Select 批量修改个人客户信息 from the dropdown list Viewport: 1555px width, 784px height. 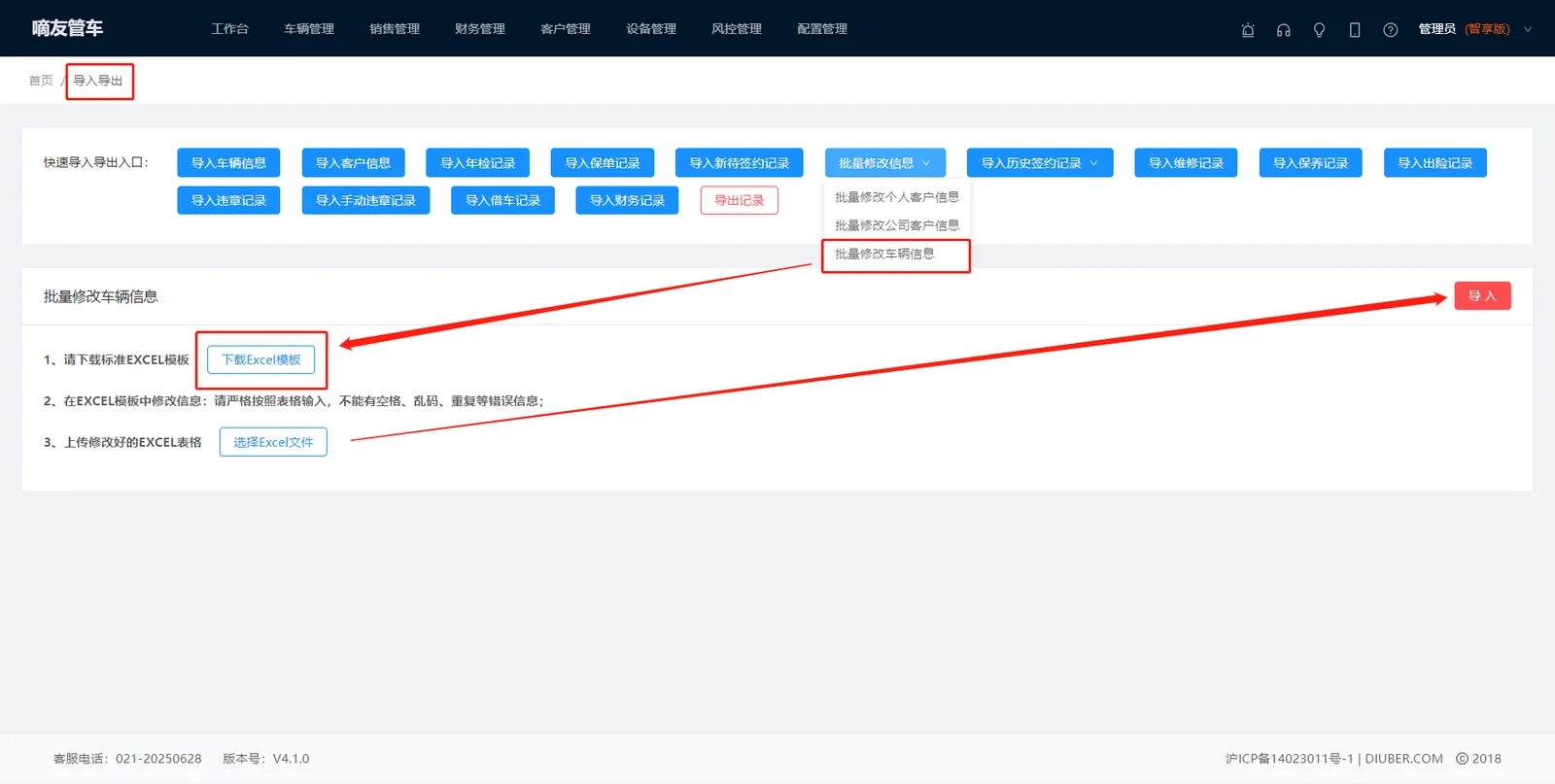click(897, 197)
